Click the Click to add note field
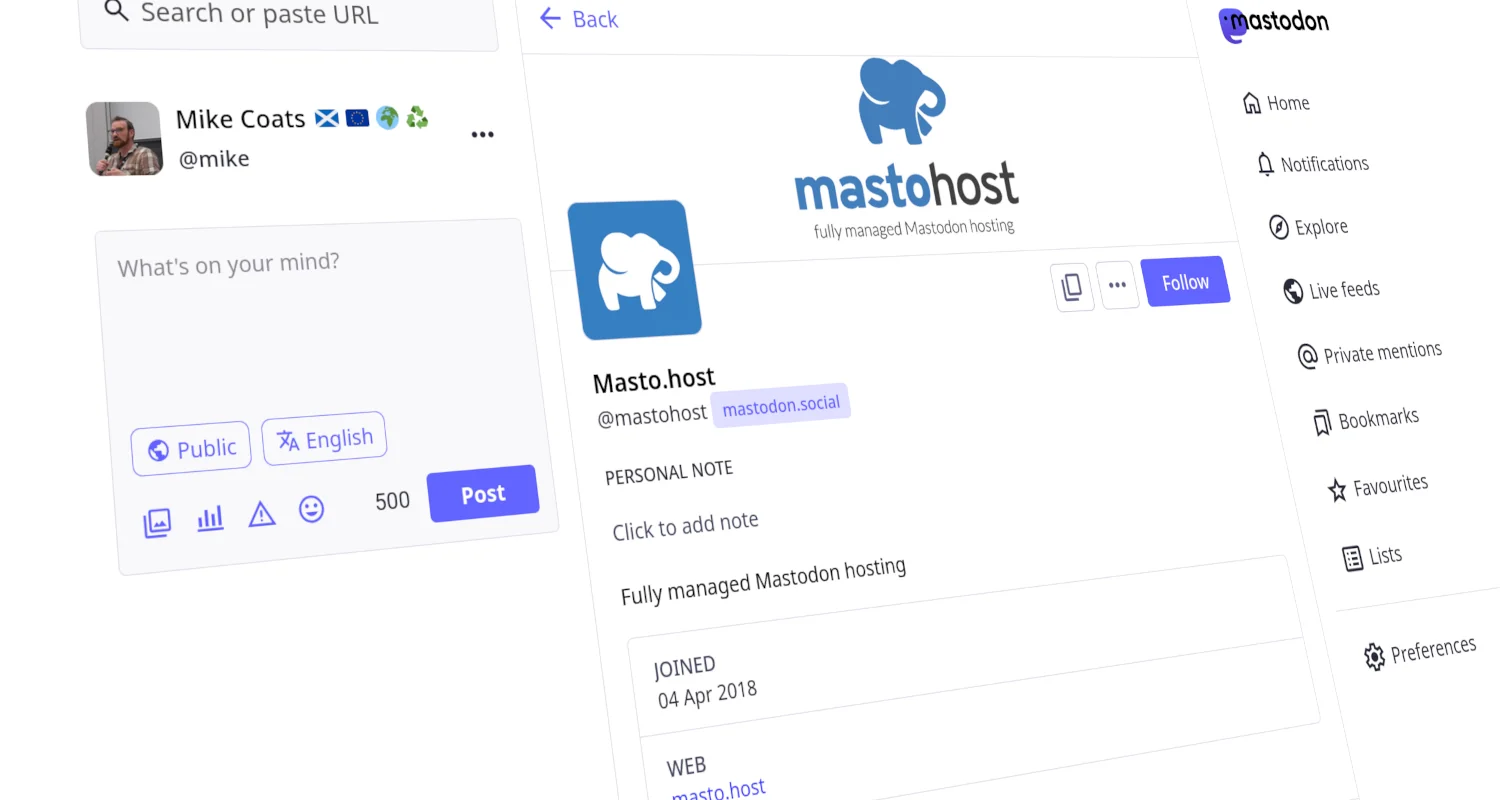The height and width of the screenshot is (800, 1500). point(686,526)
